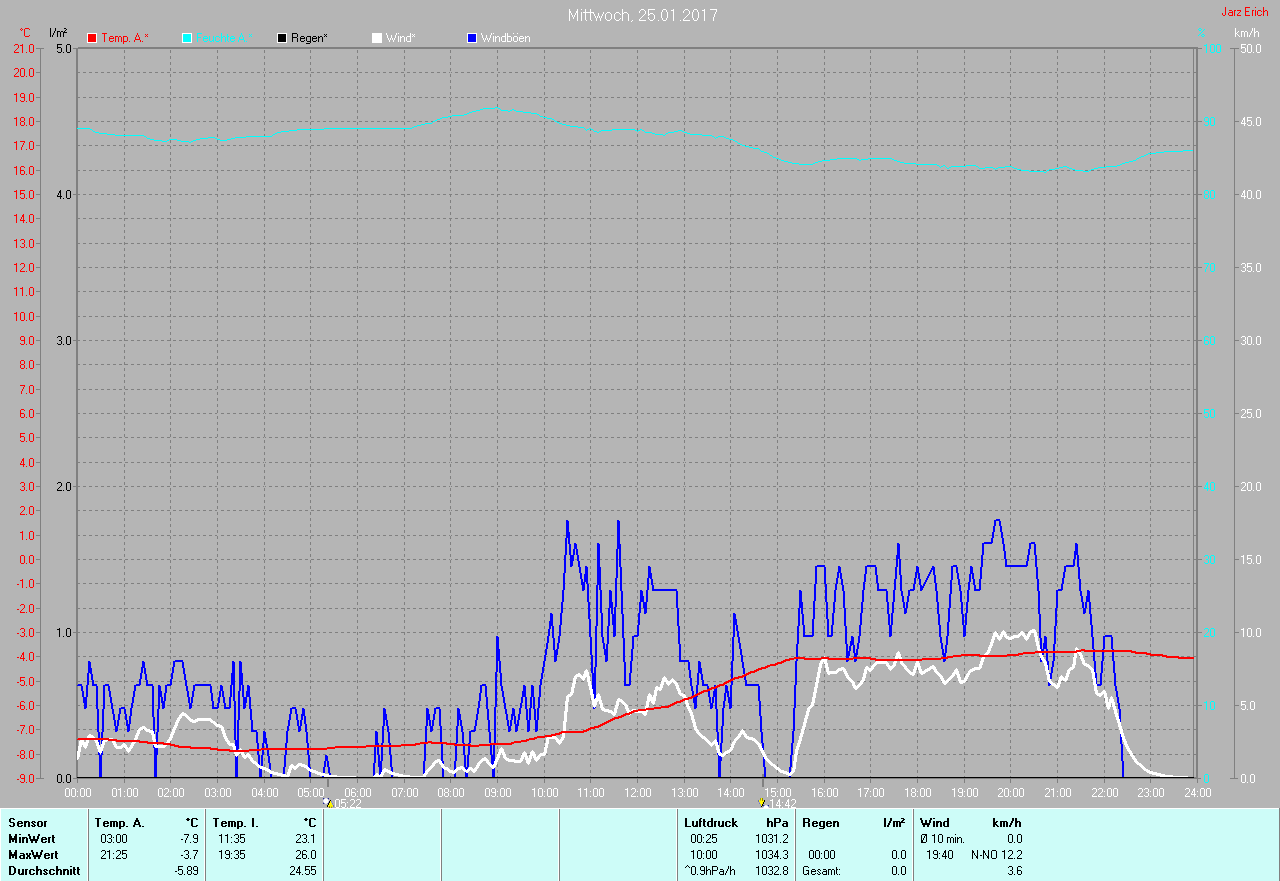
Task: Click the 'Regen*' legend label
Action: [309, 38]
